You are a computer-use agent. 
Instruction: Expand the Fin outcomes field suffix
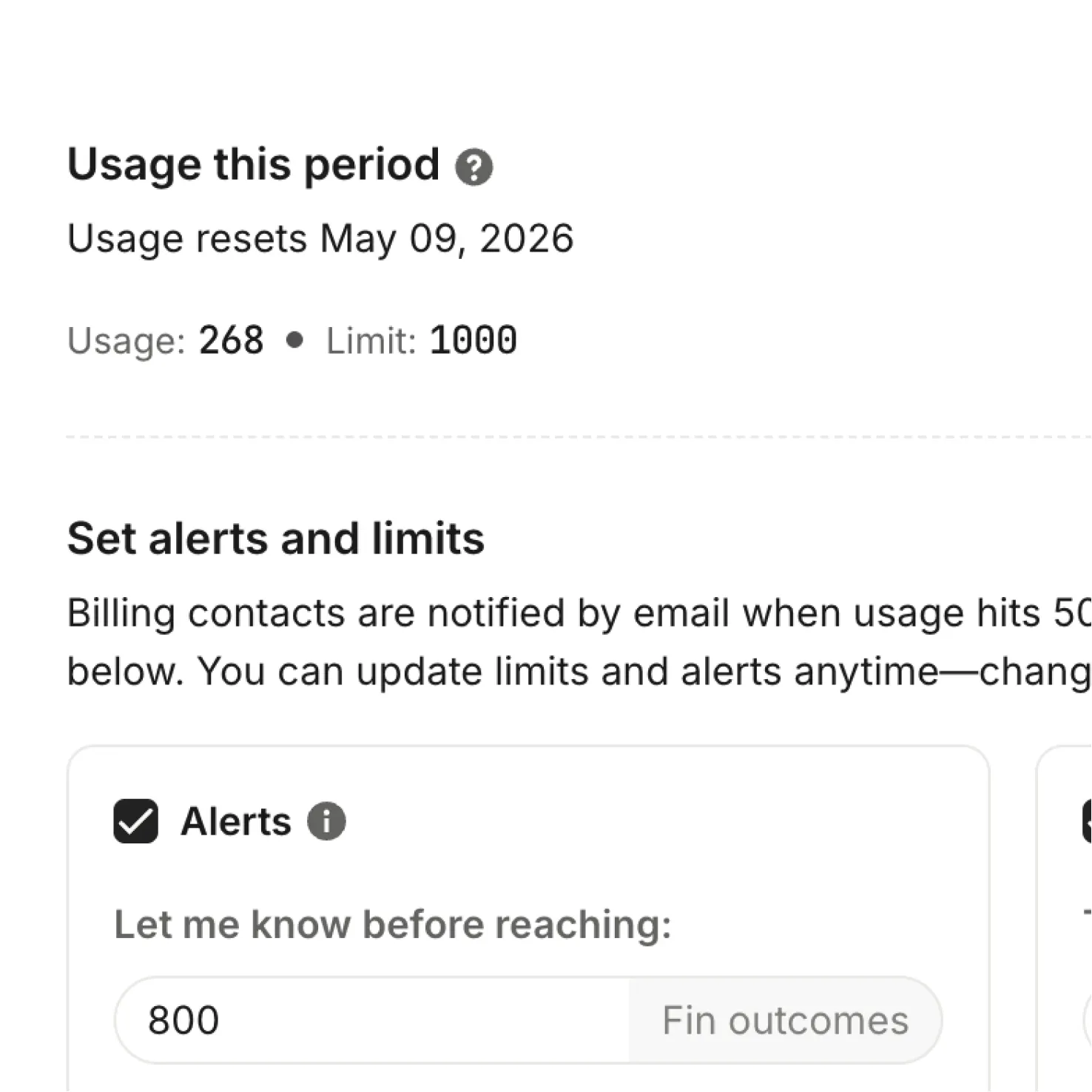tap(785, 1019)
